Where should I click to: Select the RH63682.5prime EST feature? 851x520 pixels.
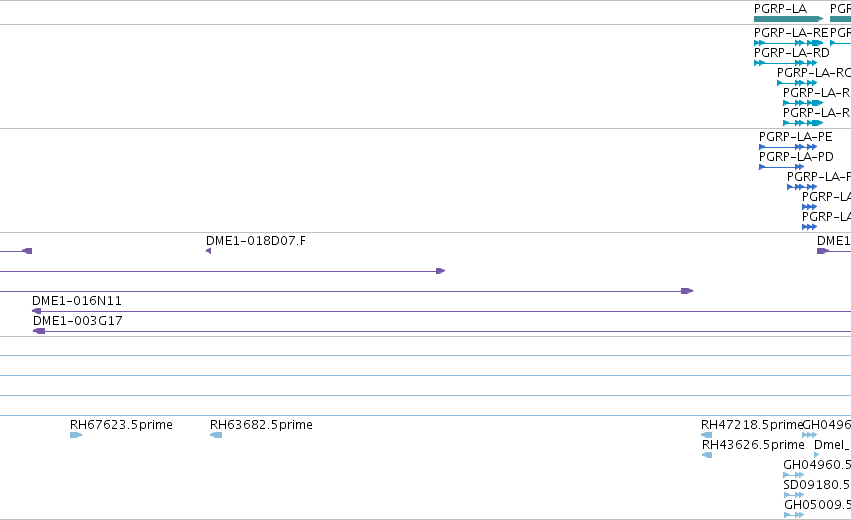(216, 435)
